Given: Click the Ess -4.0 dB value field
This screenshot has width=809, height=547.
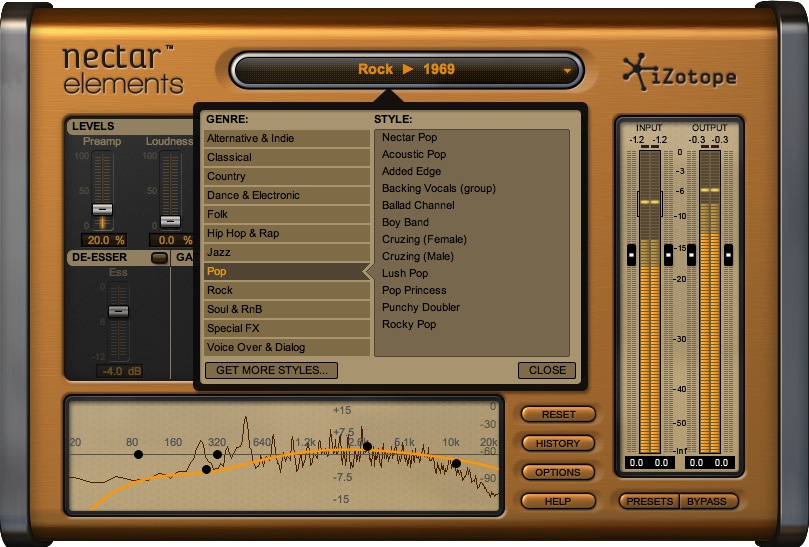Looking at the screenshot, I should 121,371.
